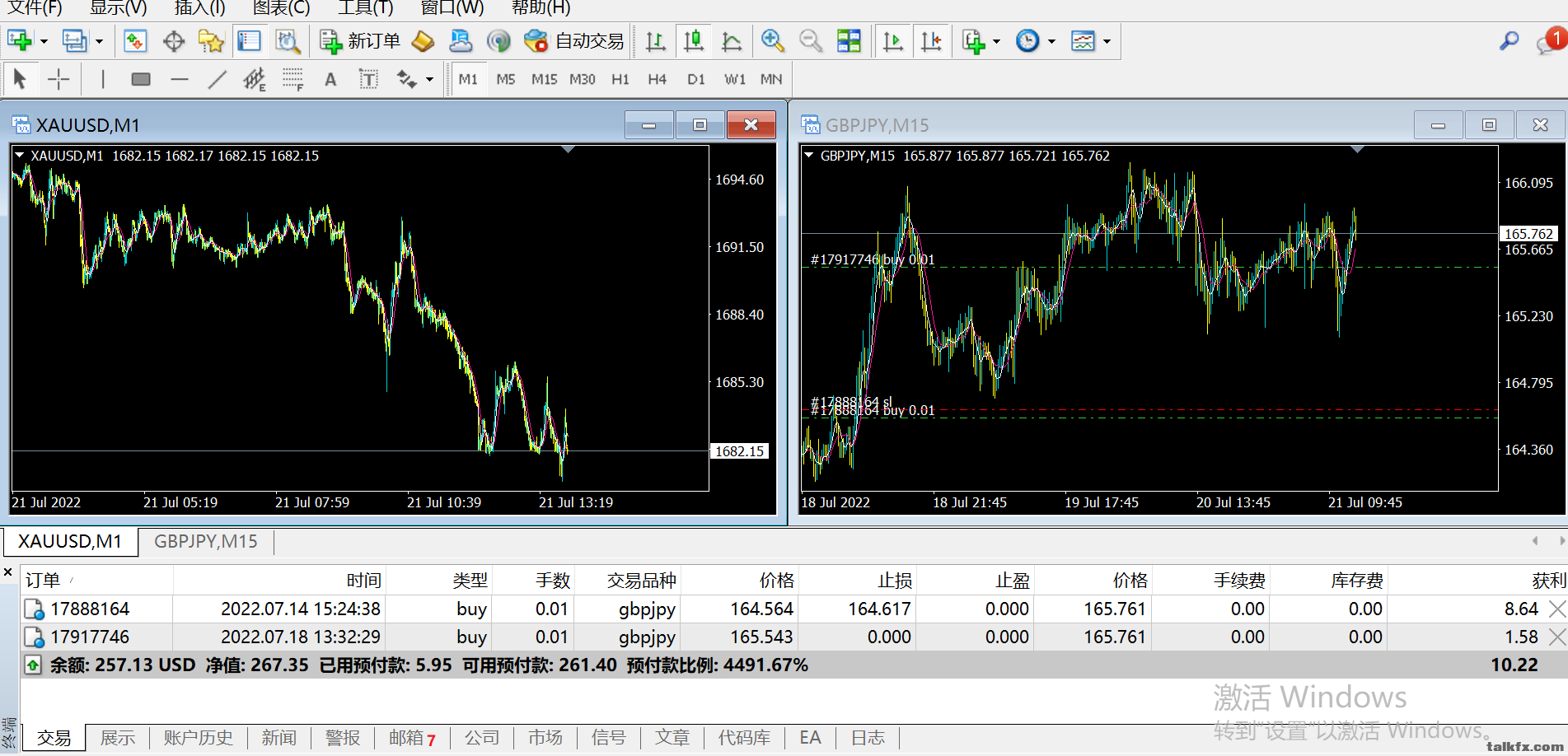The image size is (1568, 756).
Task: Draw a vertical line tool
Action: (103, 79)
